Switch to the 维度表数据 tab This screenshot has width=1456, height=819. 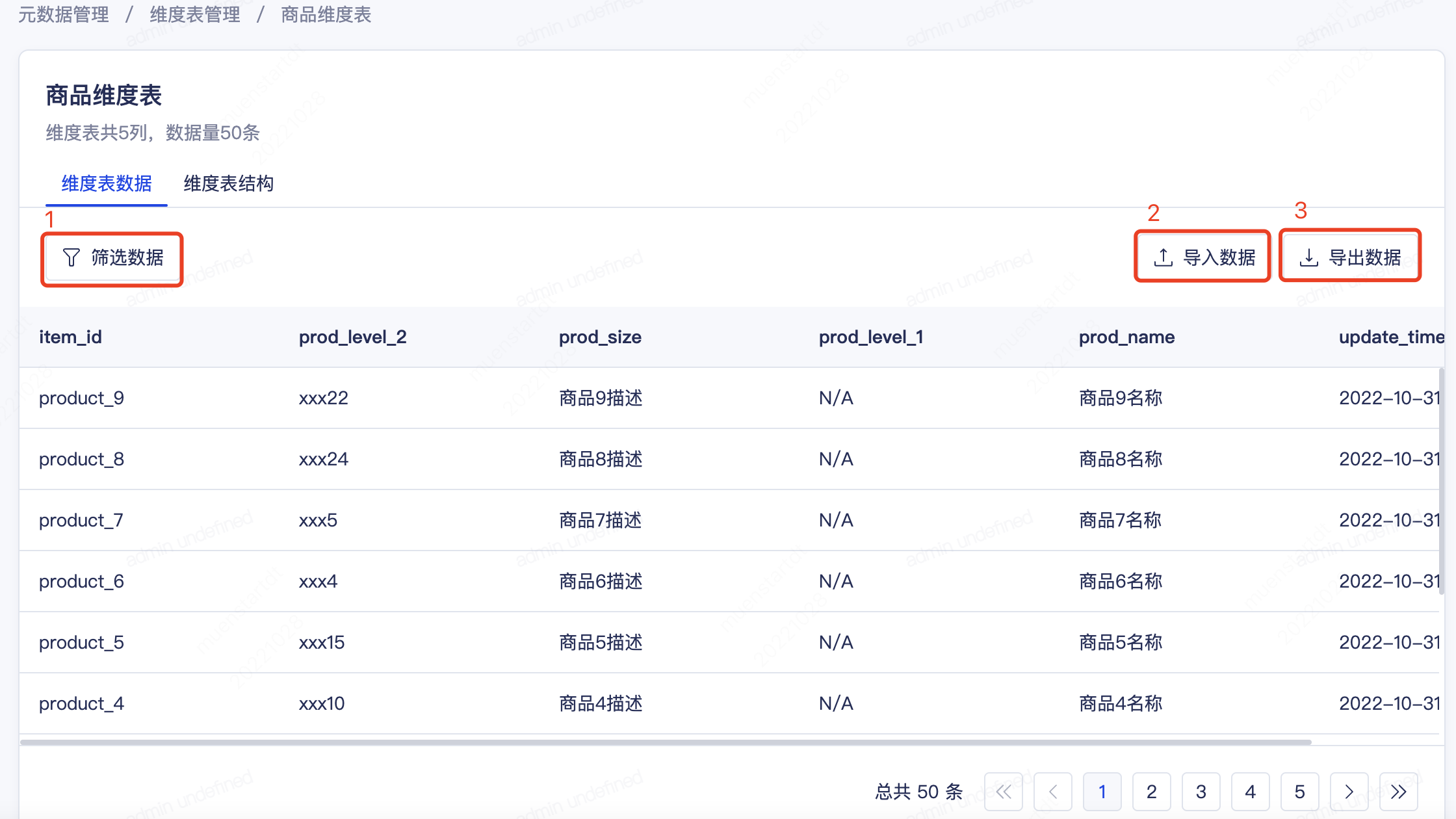107,184
